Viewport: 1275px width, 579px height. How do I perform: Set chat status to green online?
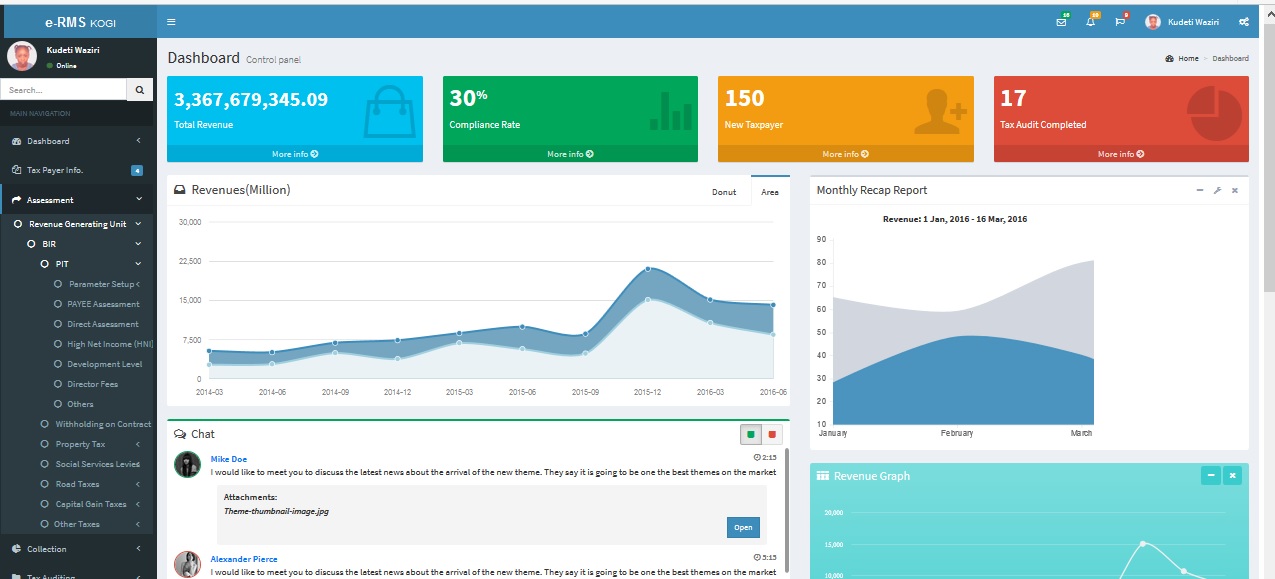click(750, 434)
